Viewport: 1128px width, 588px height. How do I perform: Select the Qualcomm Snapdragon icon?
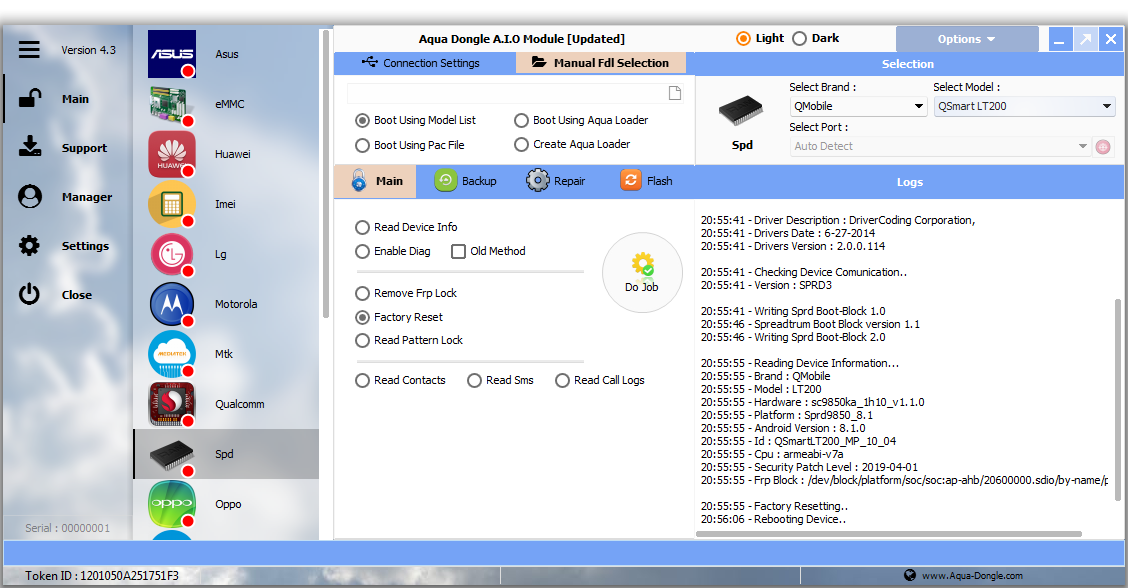(x=172, y=404)
